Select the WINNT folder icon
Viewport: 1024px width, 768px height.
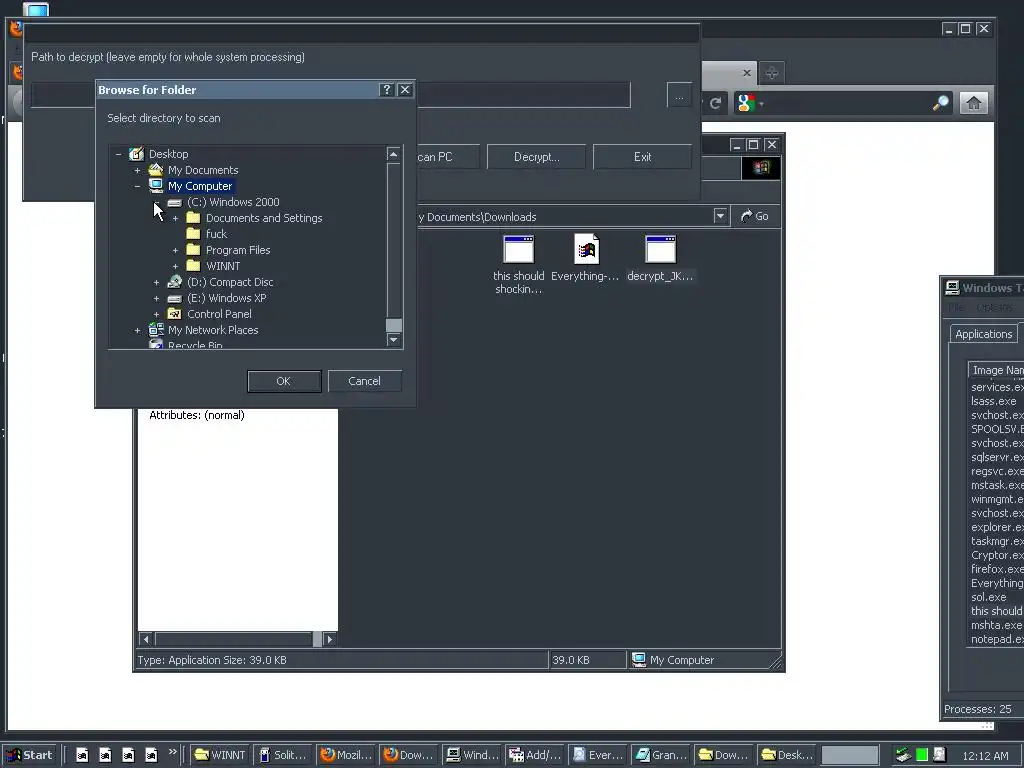pos(193,266)
